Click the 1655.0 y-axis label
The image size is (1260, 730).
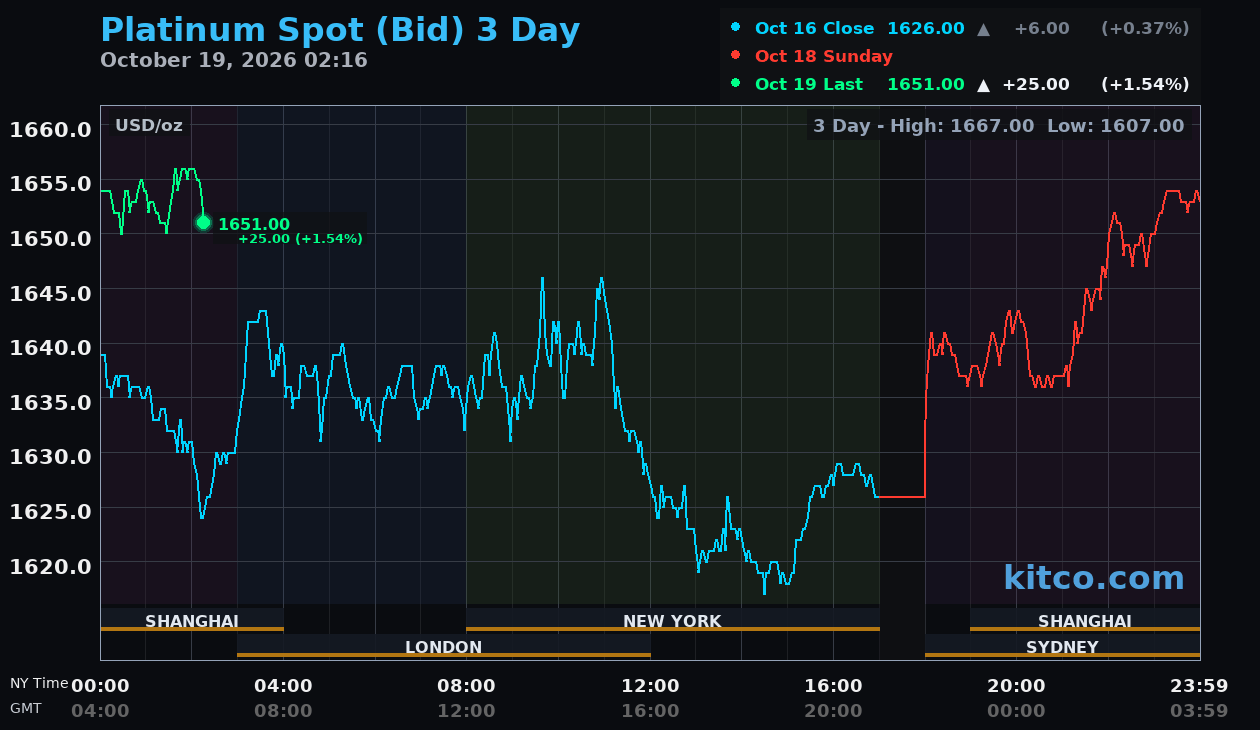point(50,184)
